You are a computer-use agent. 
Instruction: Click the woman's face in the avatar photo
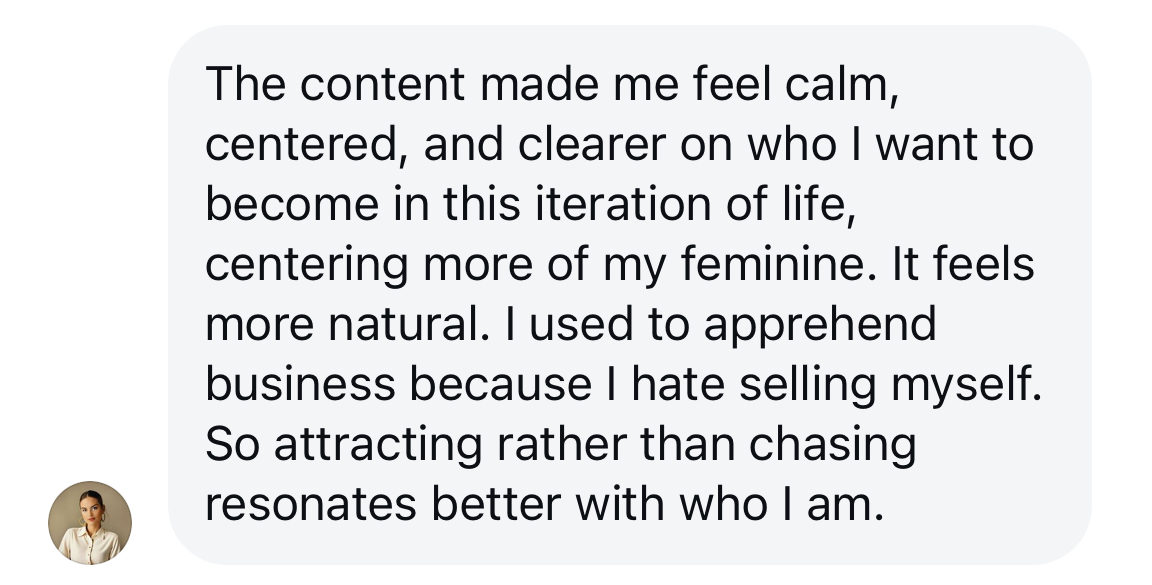click(x=91, y=509)
